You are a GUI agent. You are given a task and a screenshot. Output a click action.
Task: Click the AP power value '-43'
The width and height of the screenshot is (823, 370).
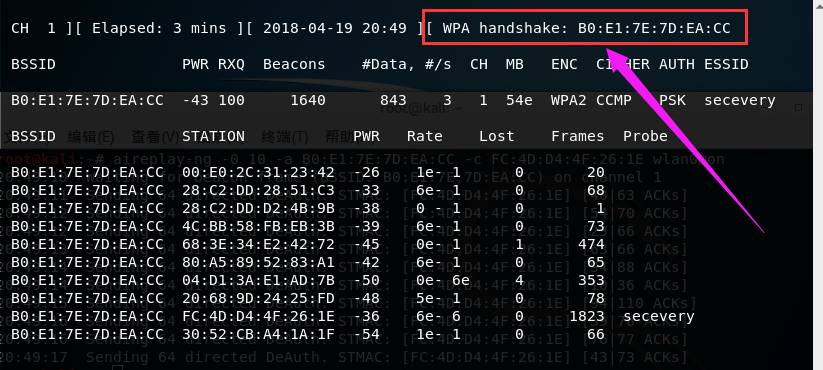195,100
